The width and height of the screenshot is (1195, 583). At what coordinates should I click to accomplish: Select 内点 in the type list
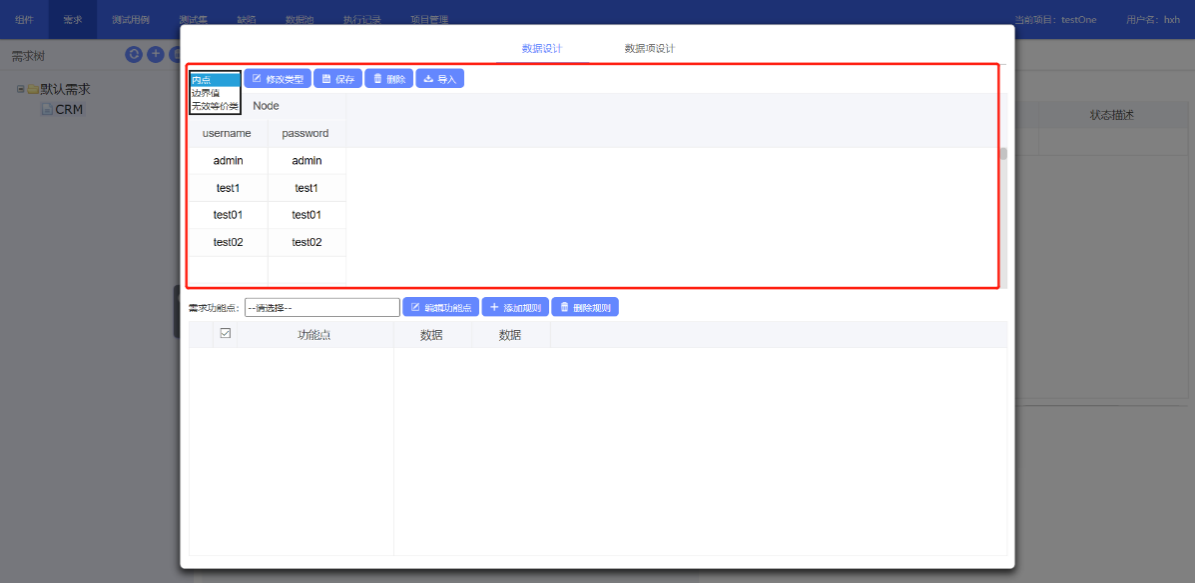[214, 80]
